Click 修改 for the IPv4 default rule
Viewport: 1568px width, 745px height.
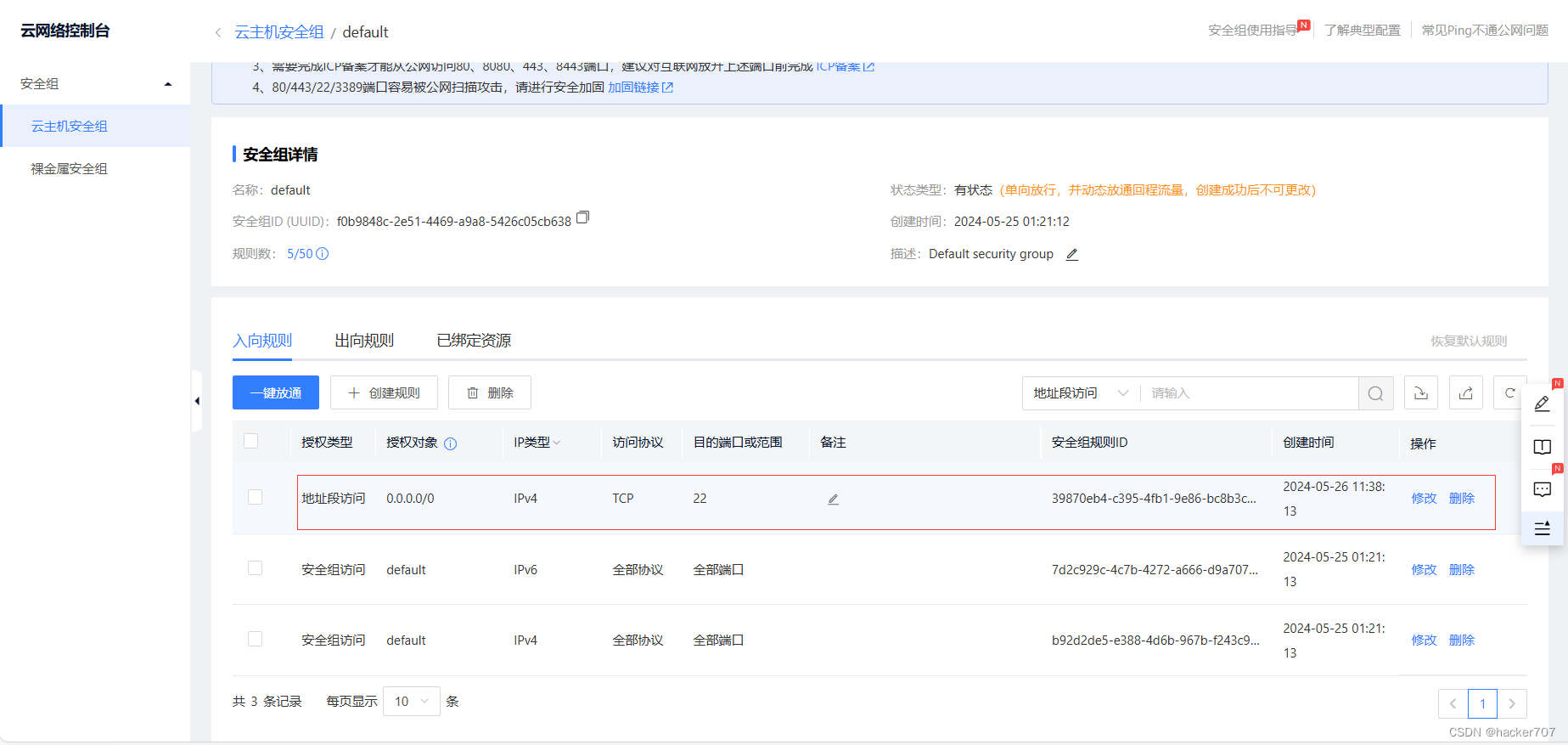click(x=1424, y=641)
